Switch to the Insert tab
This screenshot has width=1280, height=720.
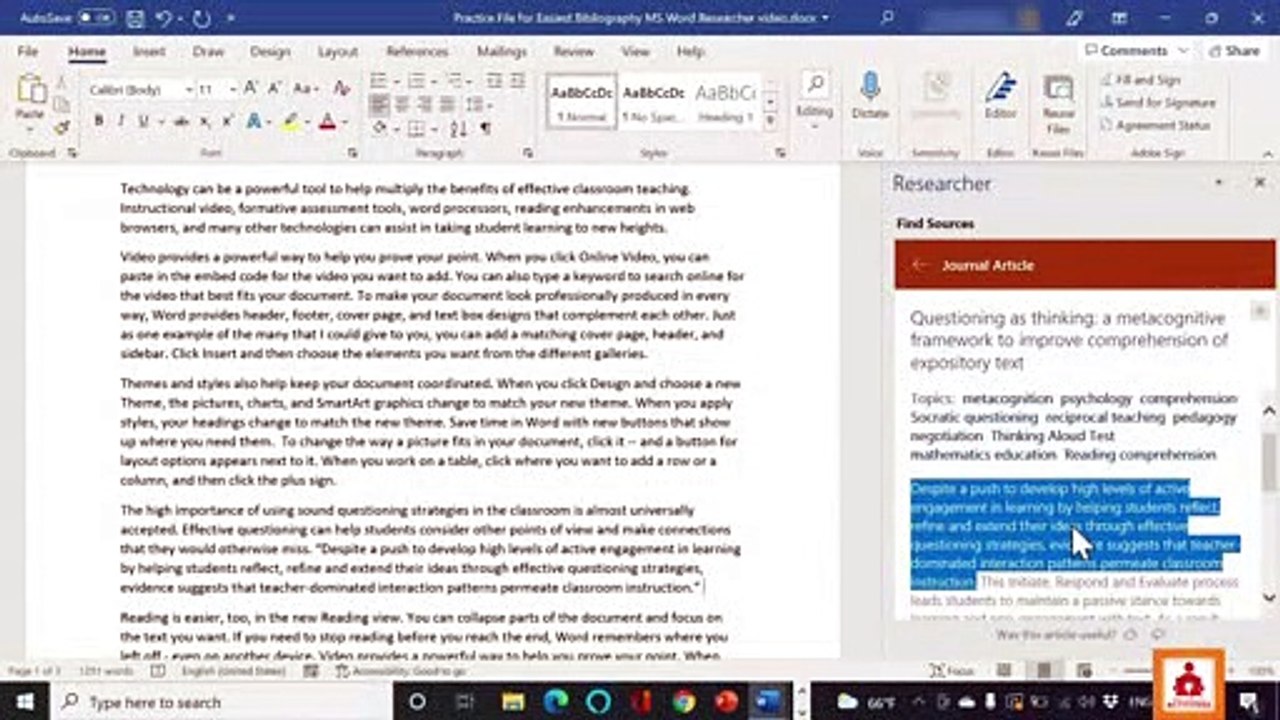point(149,51)
